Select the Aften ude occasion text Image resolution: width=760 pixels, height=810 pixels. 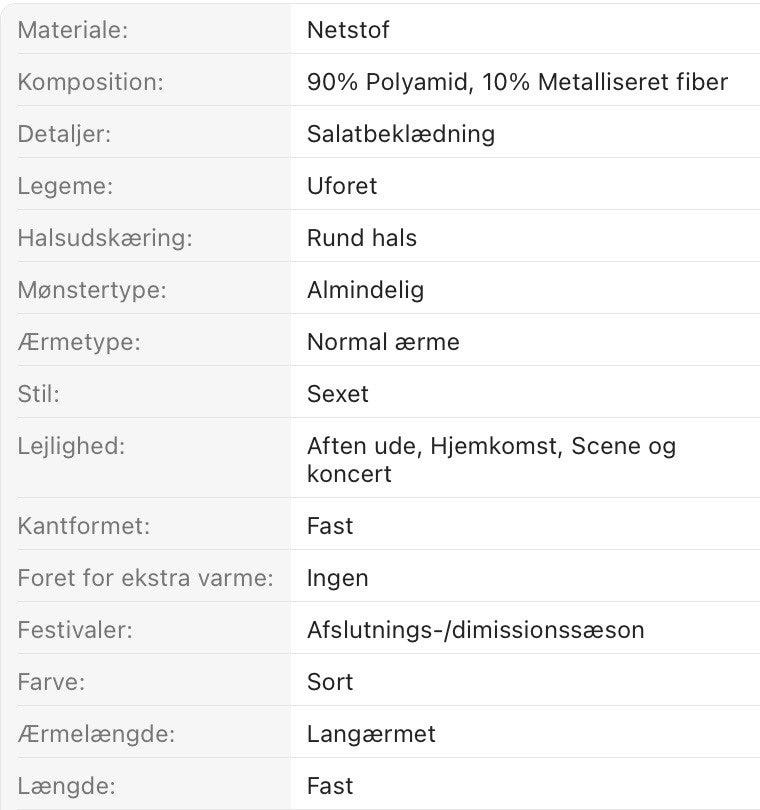tap(362, 446)
